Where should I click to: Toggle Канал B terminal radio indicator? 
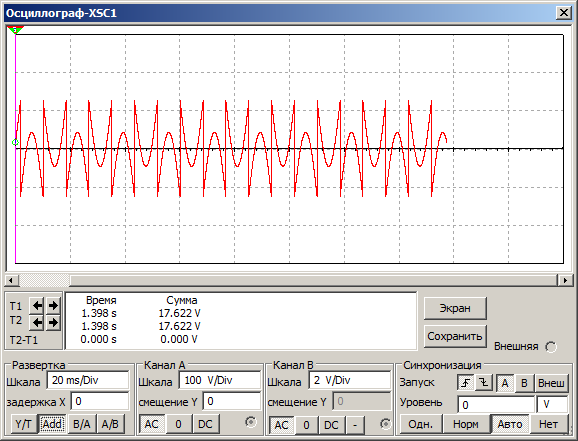pos(386,424)
